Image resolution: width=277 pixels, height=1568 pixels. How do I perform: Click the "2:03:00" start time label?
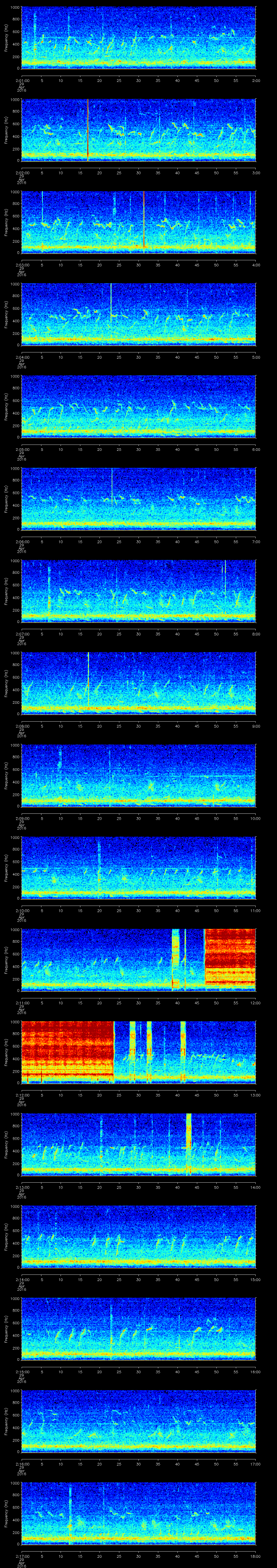[22, 265]
